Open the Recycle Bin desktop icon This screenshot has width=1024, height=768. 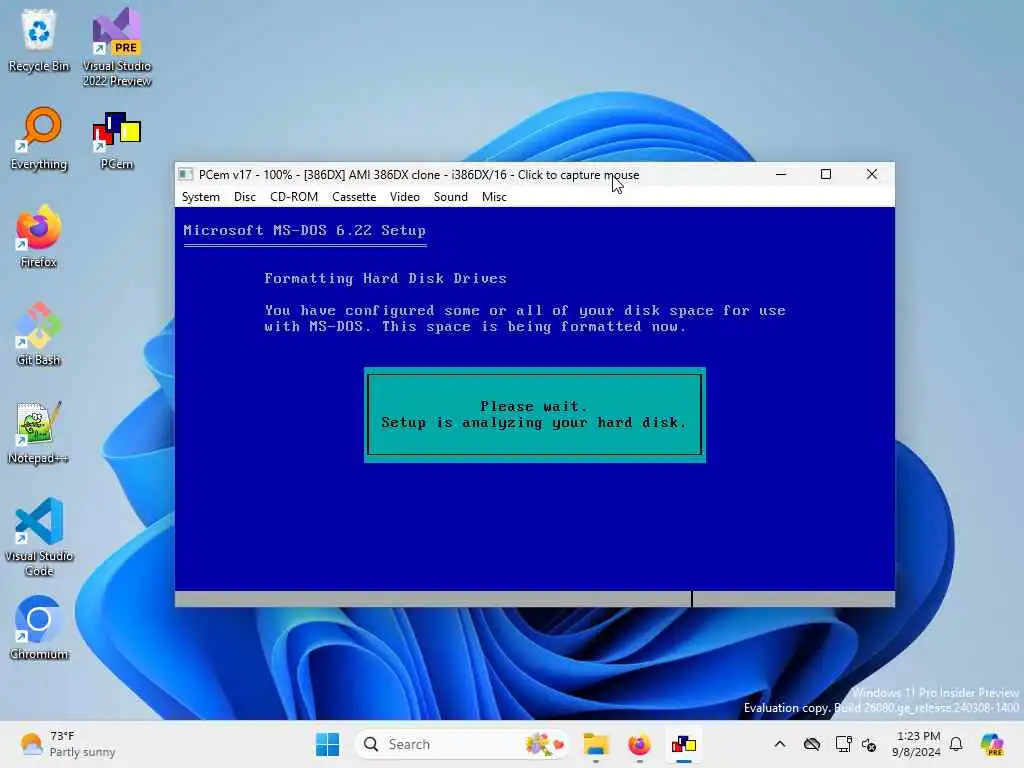coord(39,39)
